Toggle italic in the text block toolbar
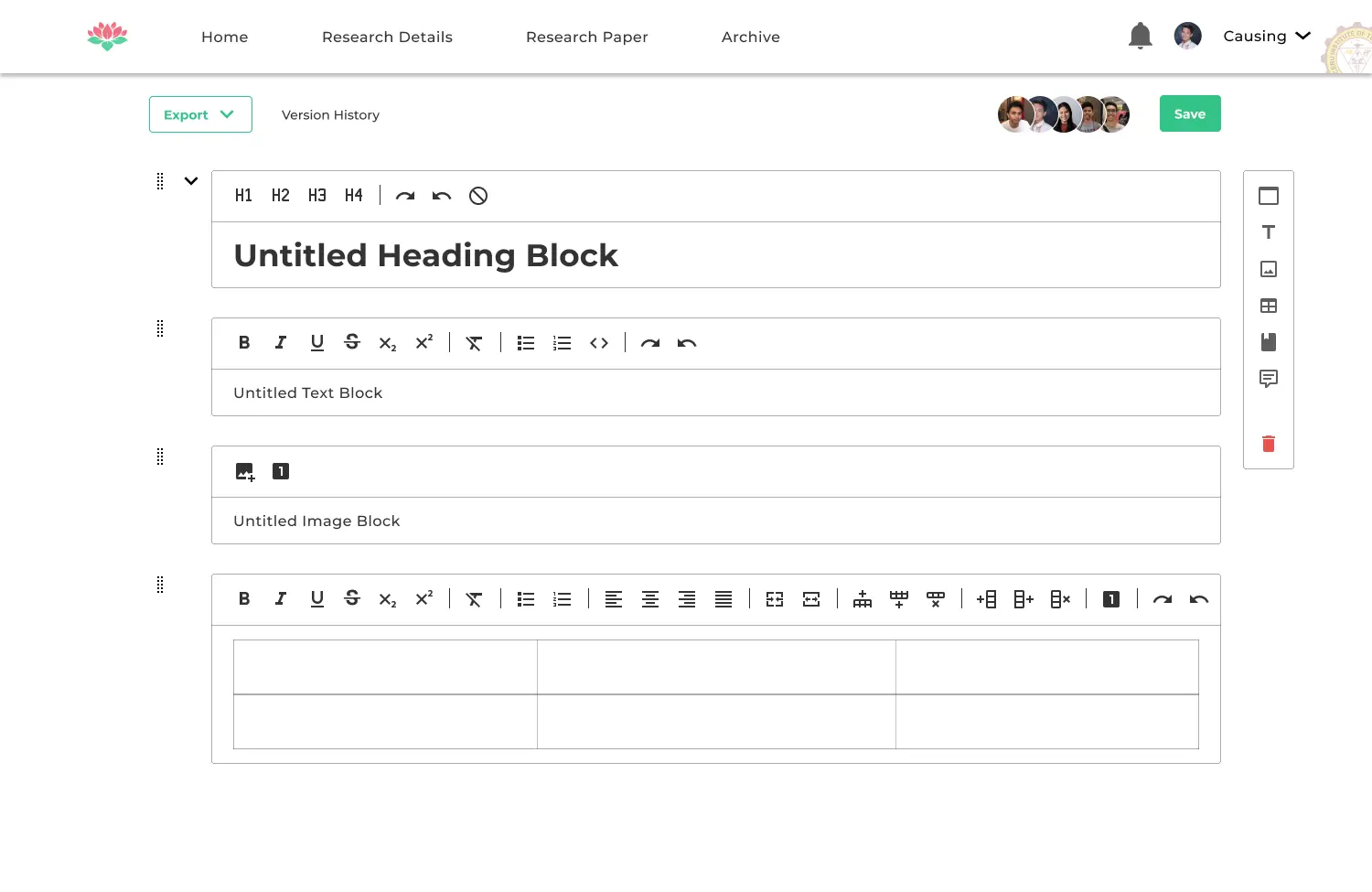 [281, 343]
